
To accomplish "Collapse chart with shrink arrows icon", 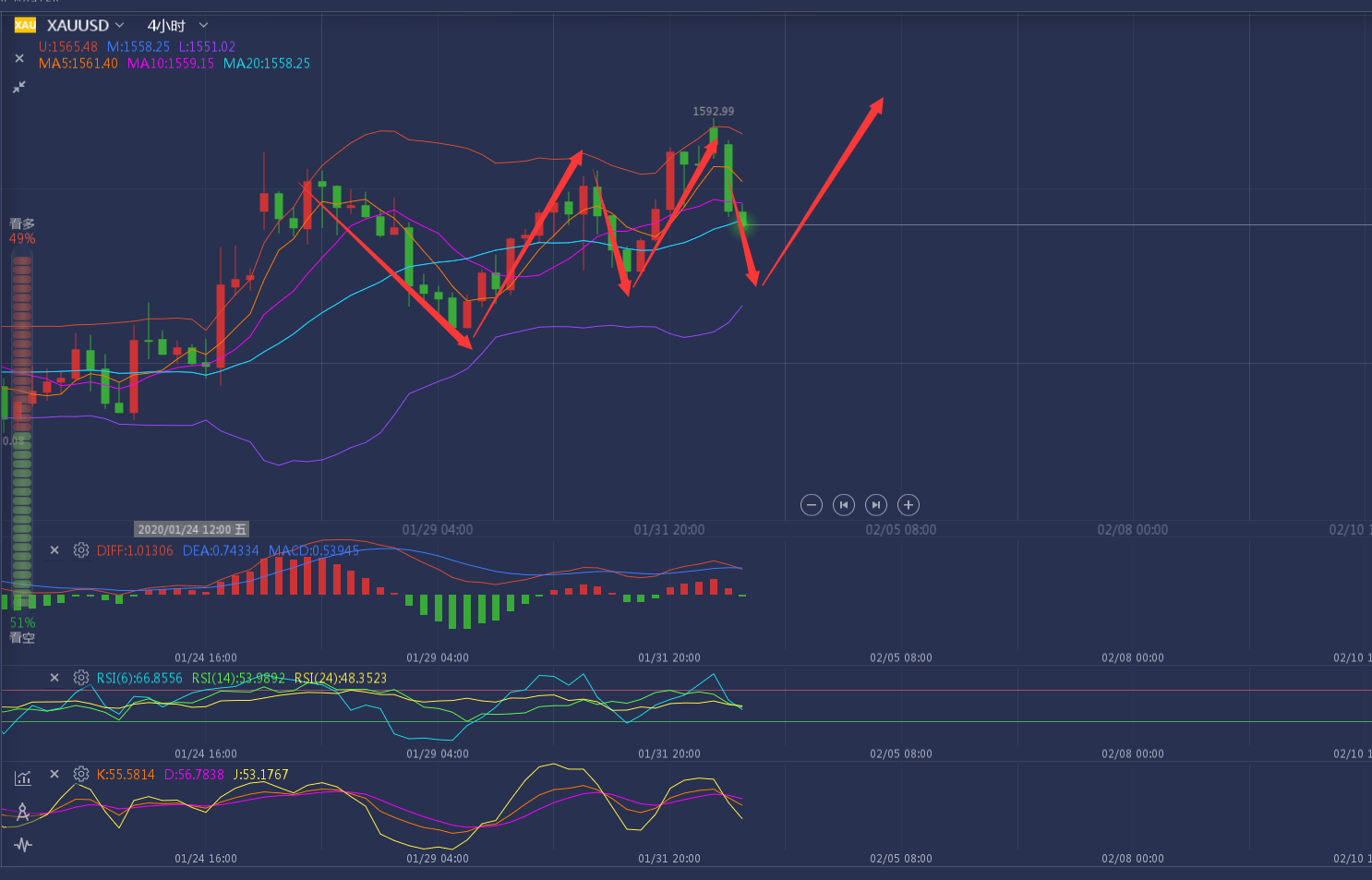I will pyautogui.click(x=19, y=87).
